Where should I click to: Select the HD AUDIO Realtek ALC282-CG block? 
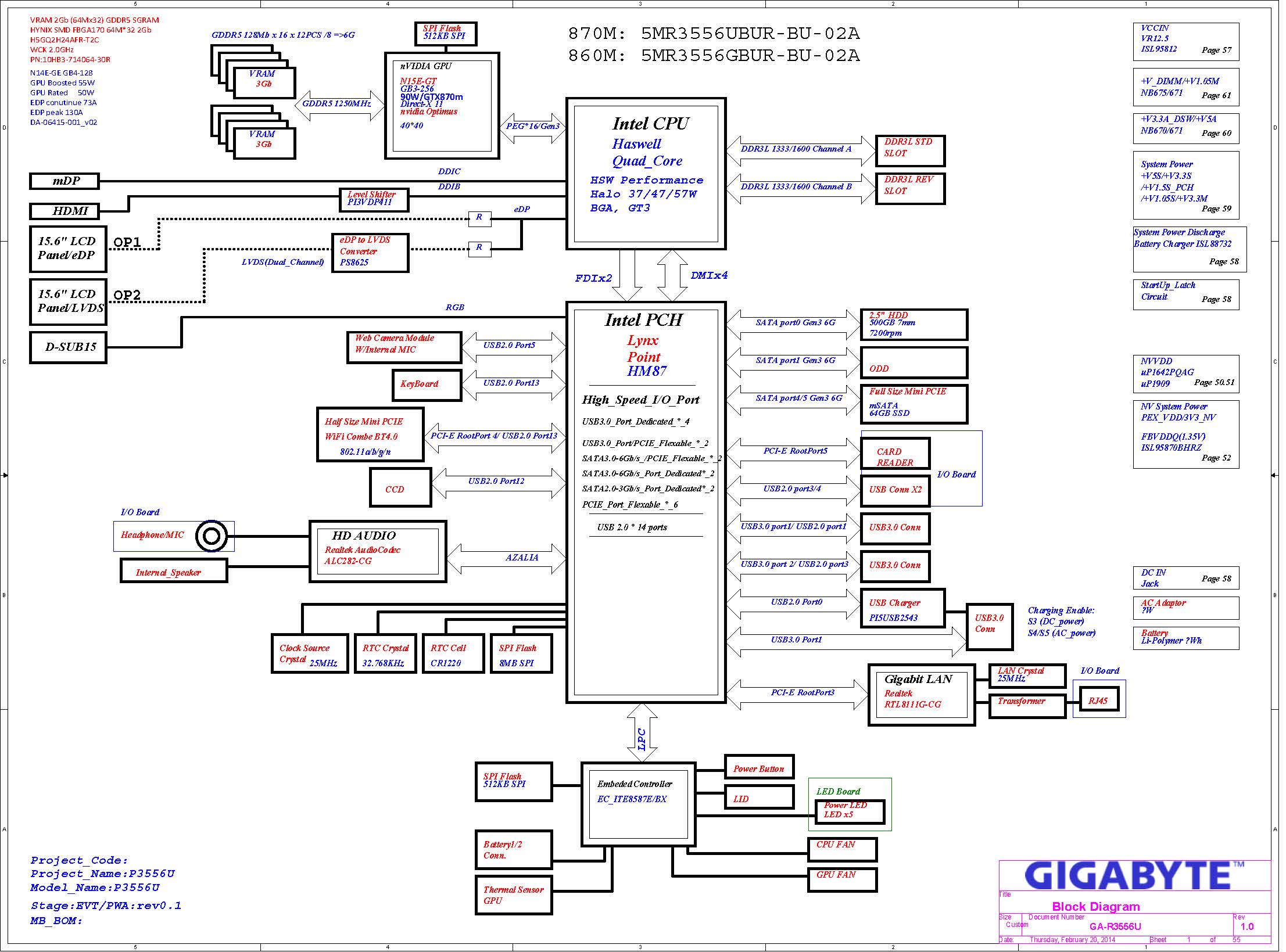click(378, 551)
